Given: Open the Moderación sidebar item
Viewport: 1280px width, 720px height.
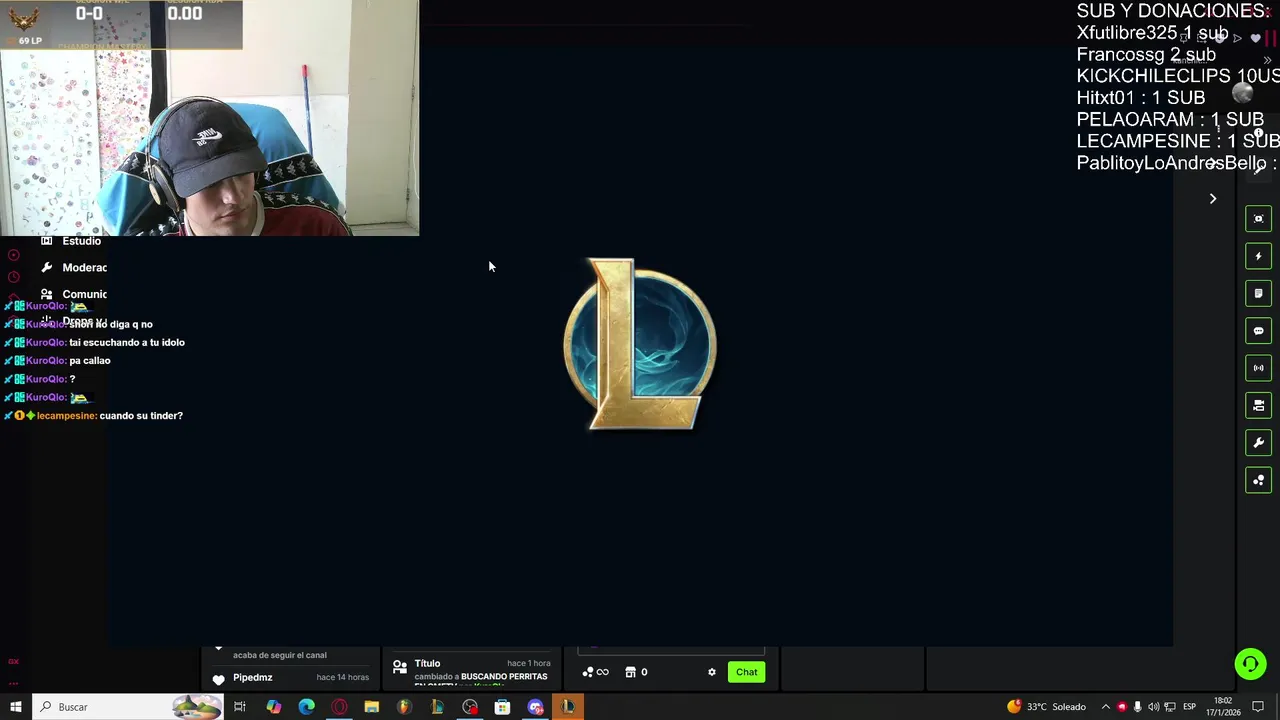Looking at the screenshot, I should coord(74,267).
